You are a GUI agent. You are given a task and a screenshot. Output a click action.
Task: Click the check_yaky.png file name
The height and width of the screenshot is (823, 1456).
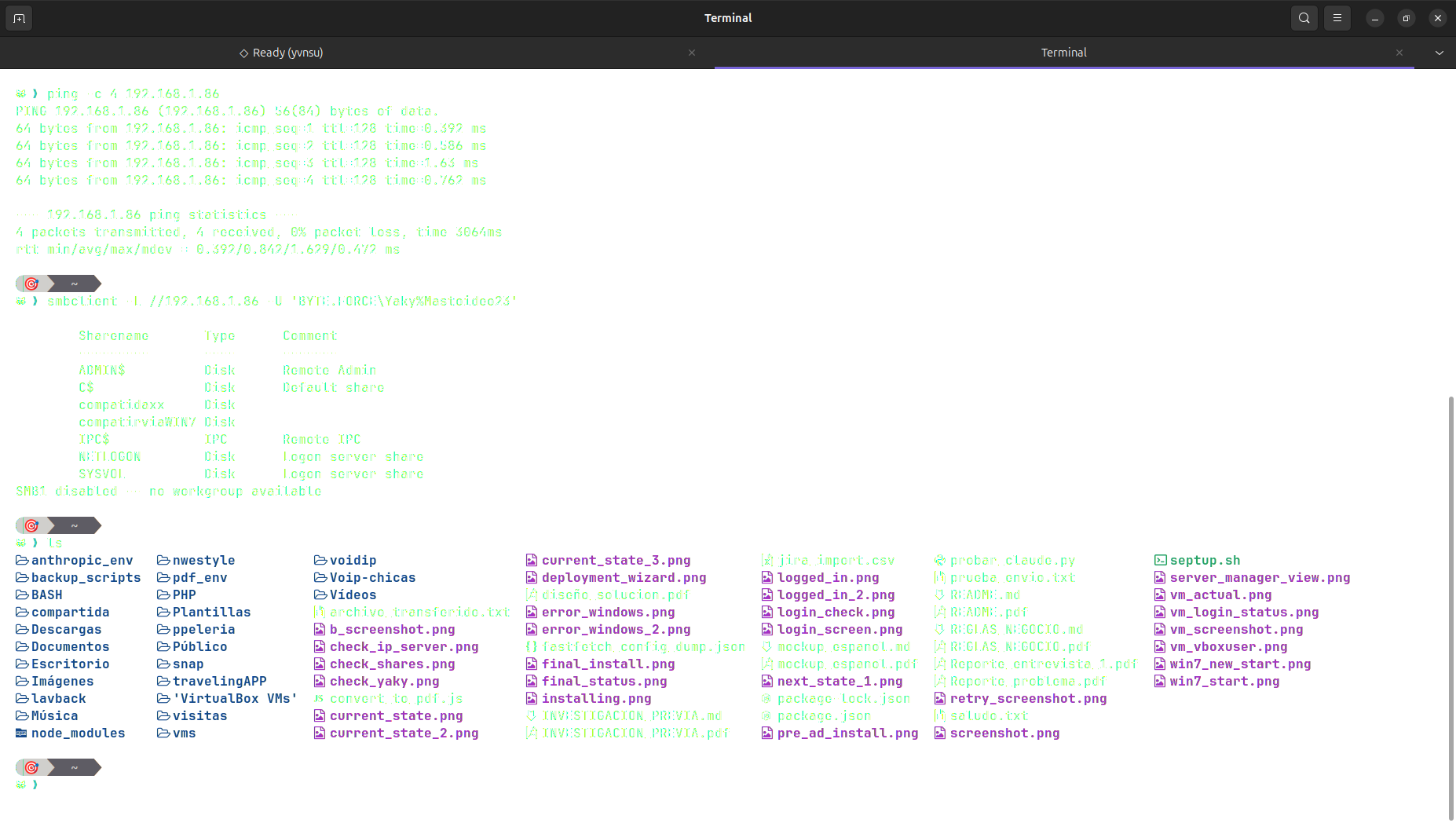click(x=385, y=681)
